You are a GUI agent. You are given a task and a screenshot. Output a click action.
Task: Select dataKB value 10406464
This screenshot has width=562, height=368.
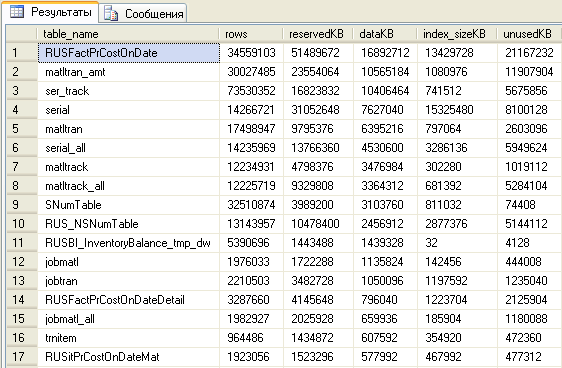coord(385,91)
